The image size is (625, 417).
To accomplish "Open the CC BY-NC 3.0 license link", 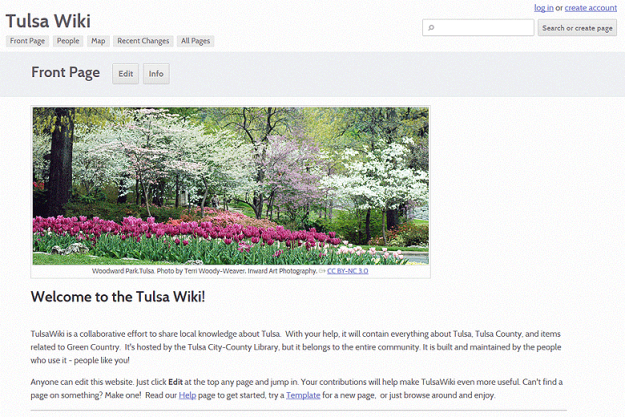I will (348, 271).
